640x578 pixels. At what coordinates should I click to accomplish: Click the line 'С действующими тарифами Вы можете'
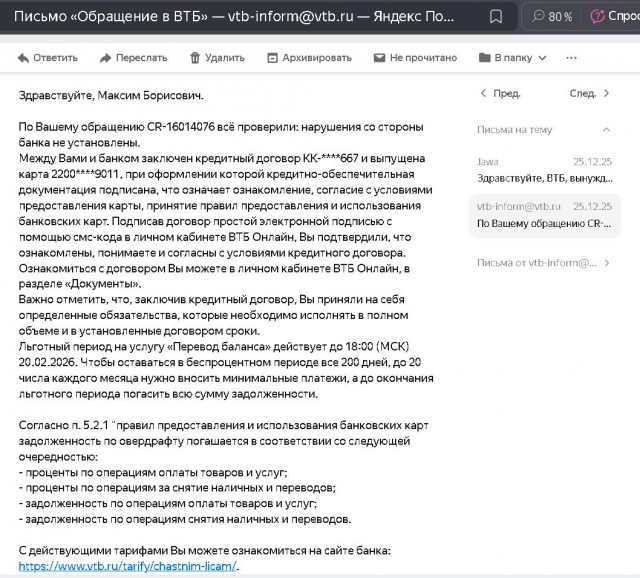[x=204, y=551]
